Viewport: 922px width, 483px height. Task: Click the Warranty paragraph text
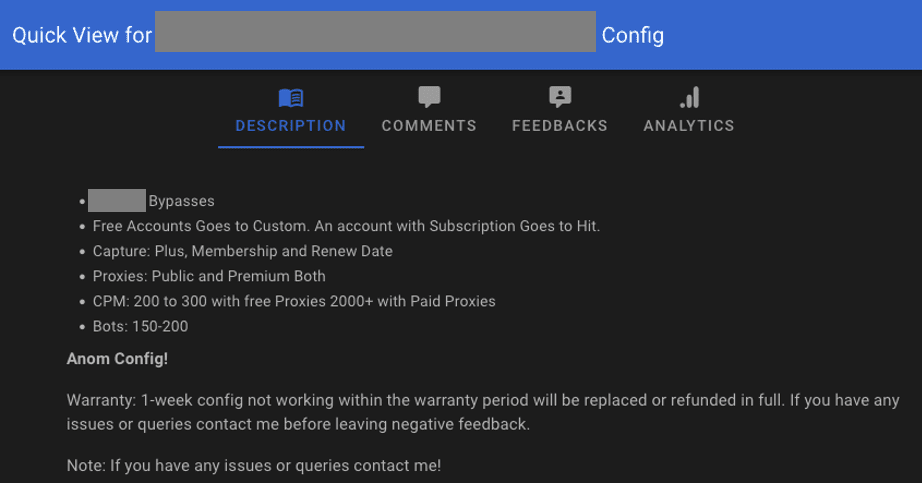(483, 412)
